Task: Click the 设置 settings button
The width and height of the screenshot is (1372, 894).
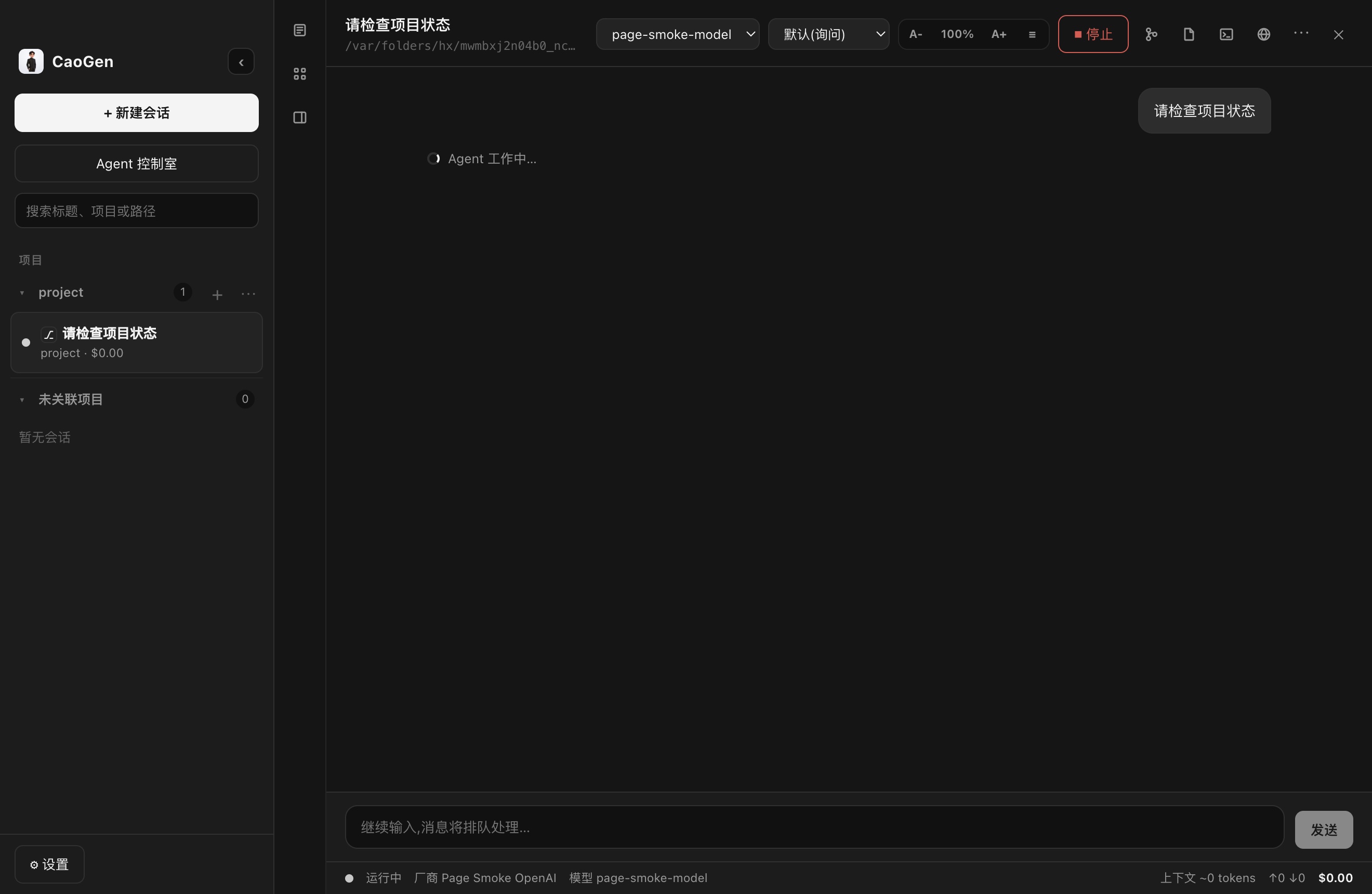Action: 49,864
